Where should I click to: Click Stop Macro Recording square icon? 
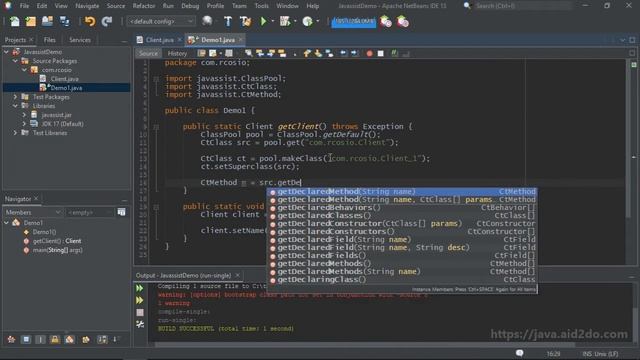coord(380,53)
